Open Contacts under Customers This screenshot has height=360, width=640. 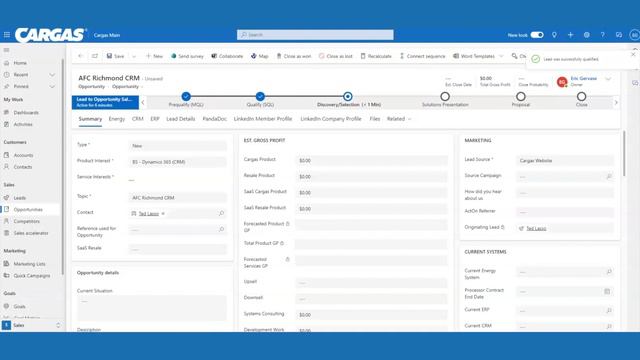pos(23,167)
